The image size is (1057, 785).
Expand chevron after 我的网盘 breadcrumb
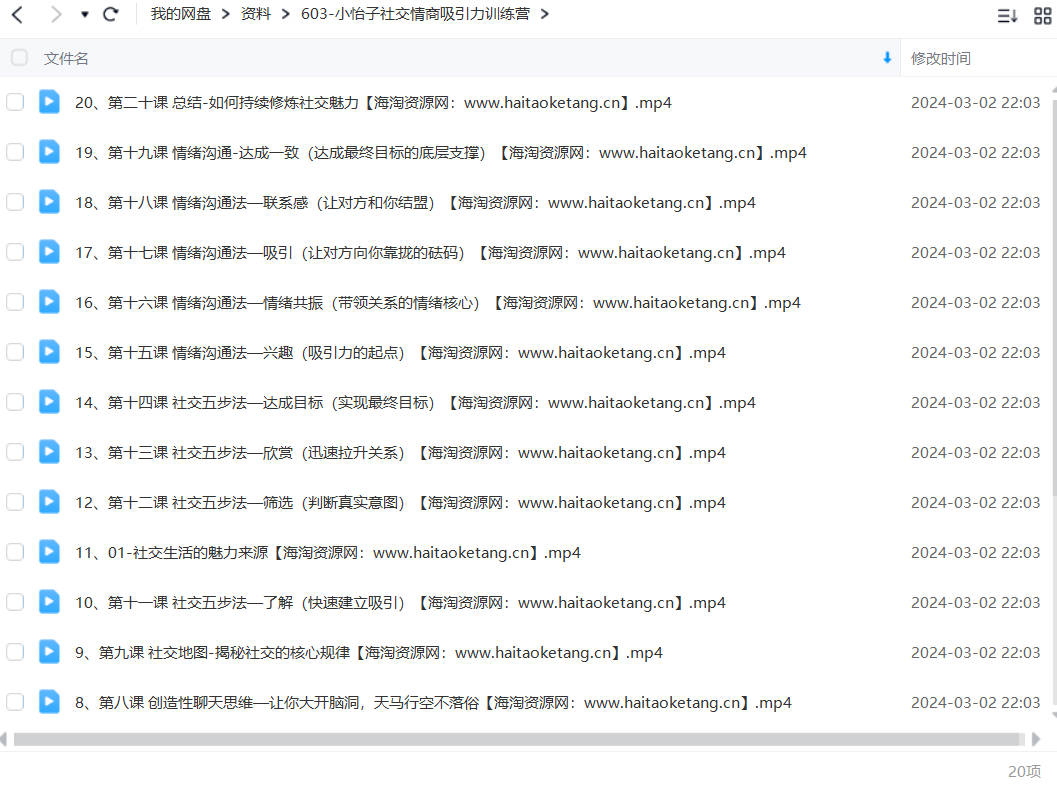(225, 14)
